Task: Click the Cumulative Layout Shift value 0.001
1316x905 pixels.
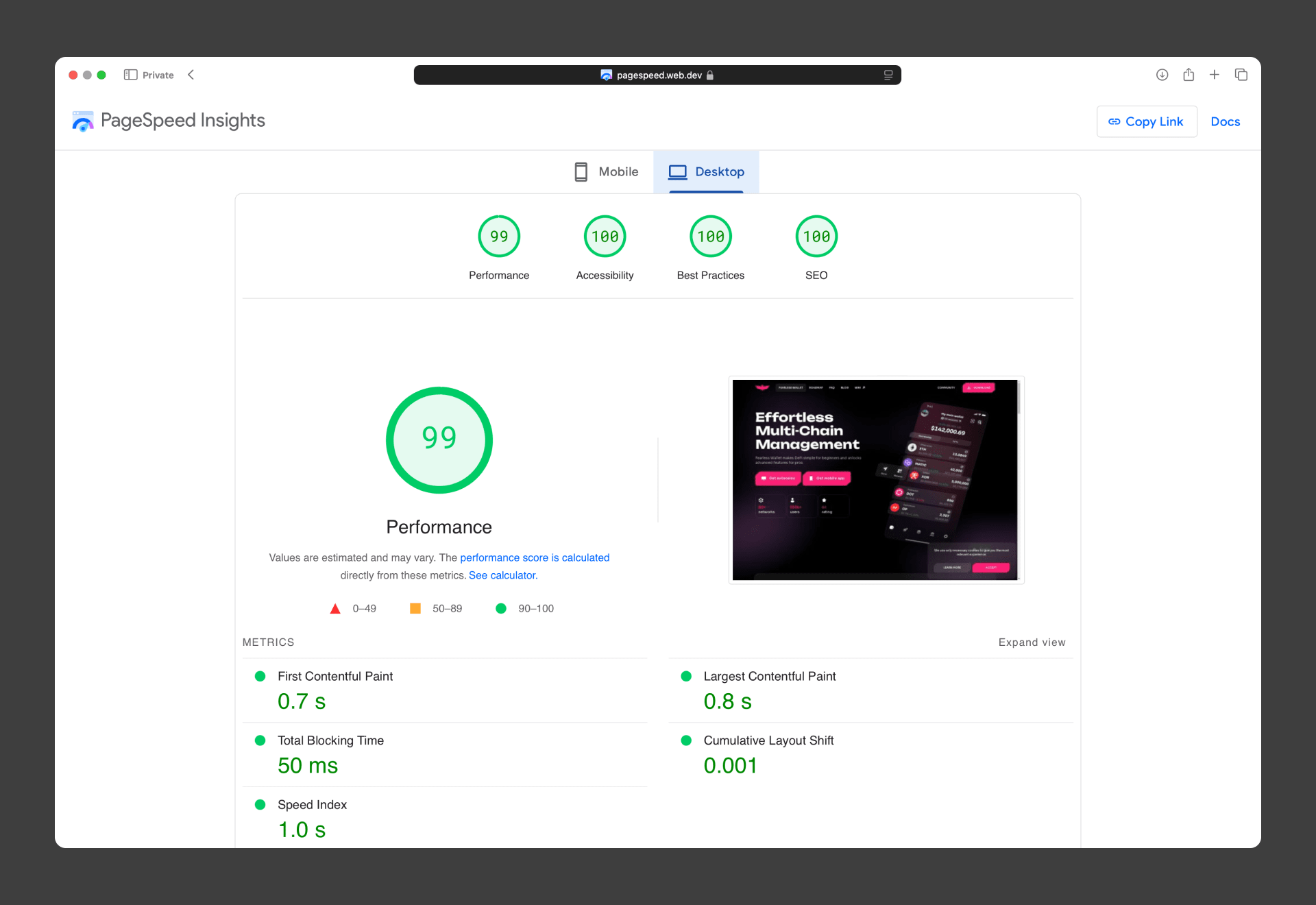Action: (731, 766)
